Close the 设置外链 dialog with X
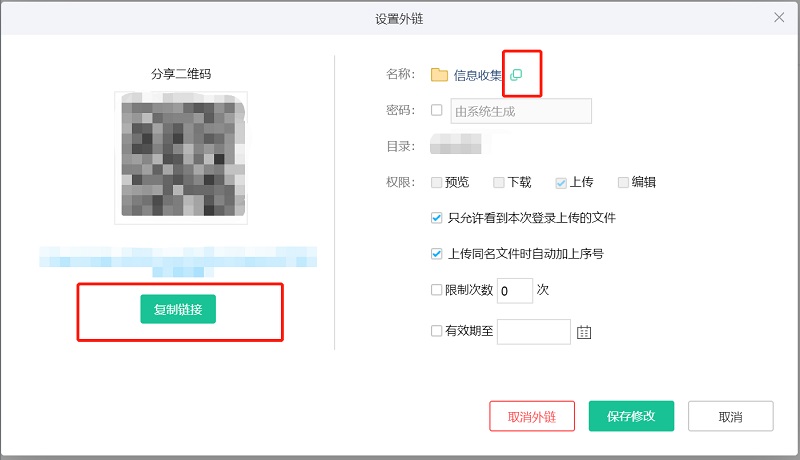 click(779, 18)
